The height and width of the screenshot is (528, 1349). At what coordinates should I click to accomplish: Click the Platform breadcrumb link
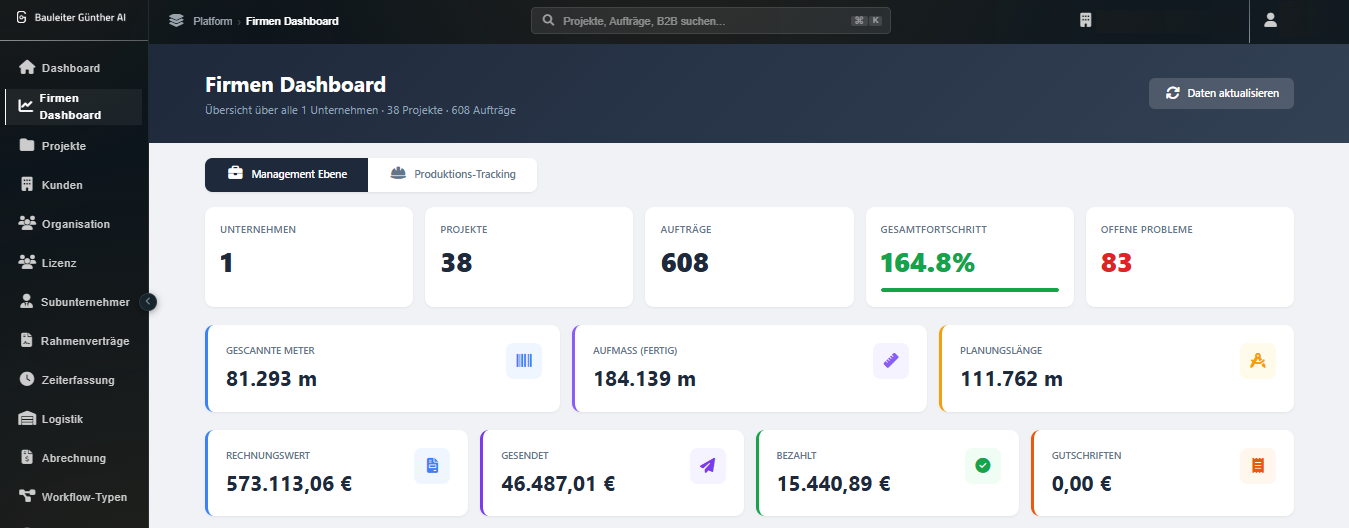[x=213, y=21]
